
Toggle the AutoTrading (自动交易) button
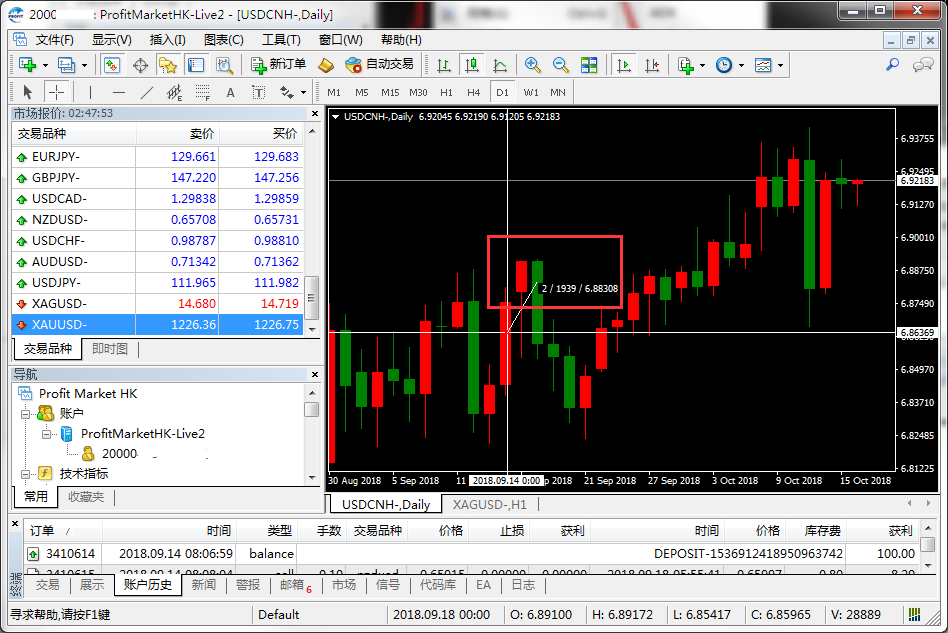(x=379, y=65)
